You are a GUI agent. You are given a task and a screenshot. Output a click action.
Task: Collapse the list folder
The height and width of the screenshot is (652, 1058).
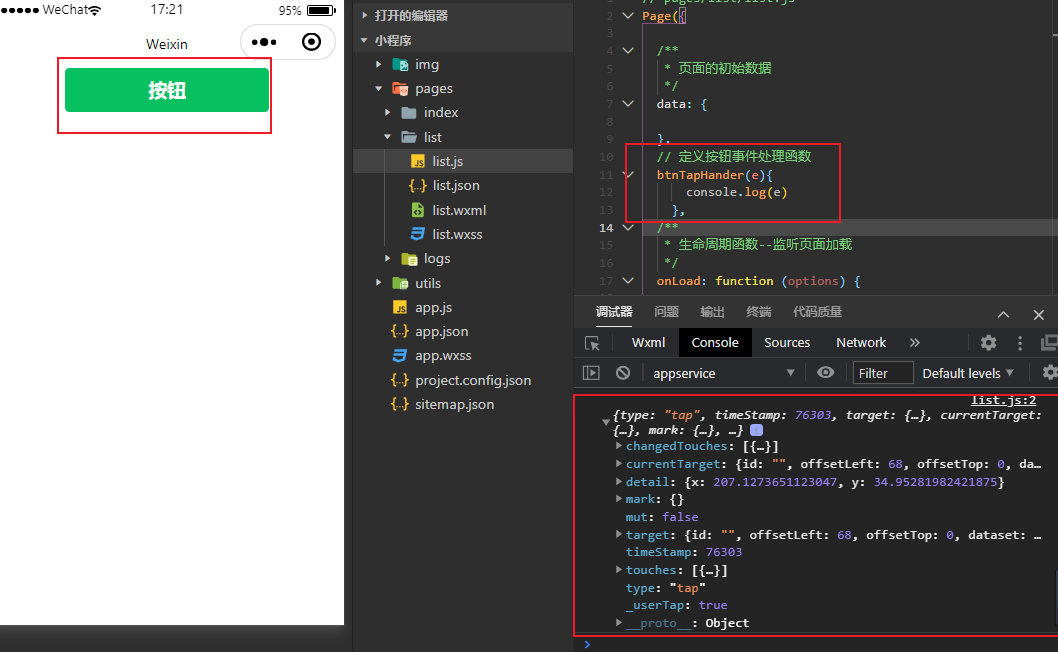tap(387, 137)
